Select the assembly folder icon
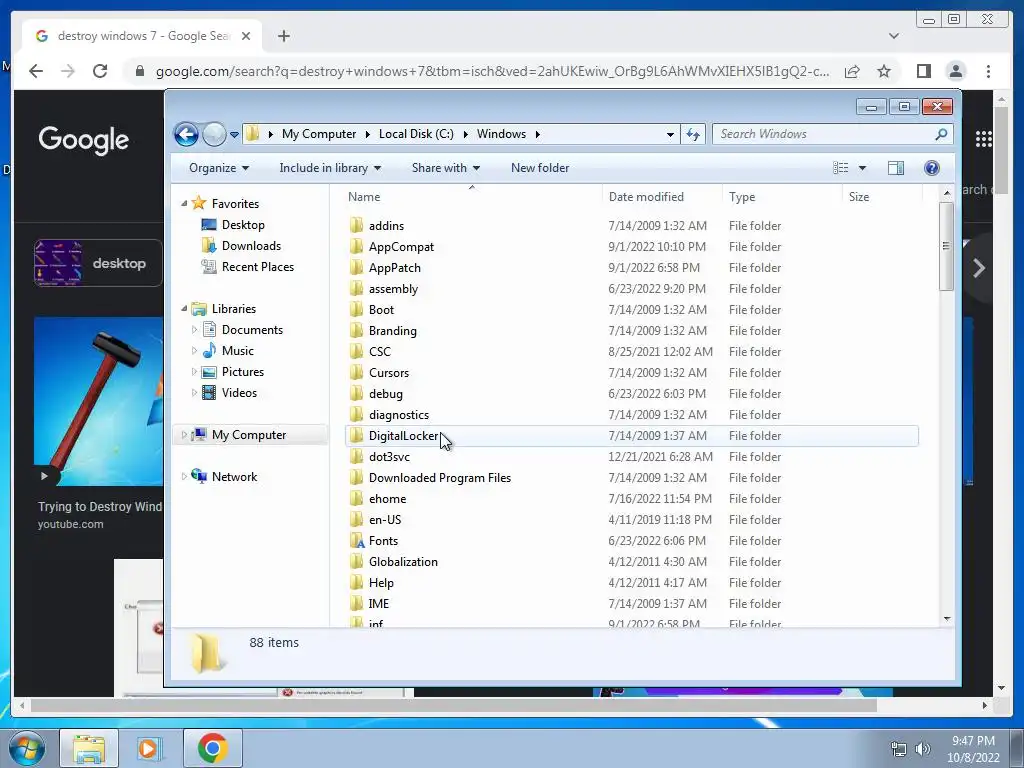 click(356, 288)
